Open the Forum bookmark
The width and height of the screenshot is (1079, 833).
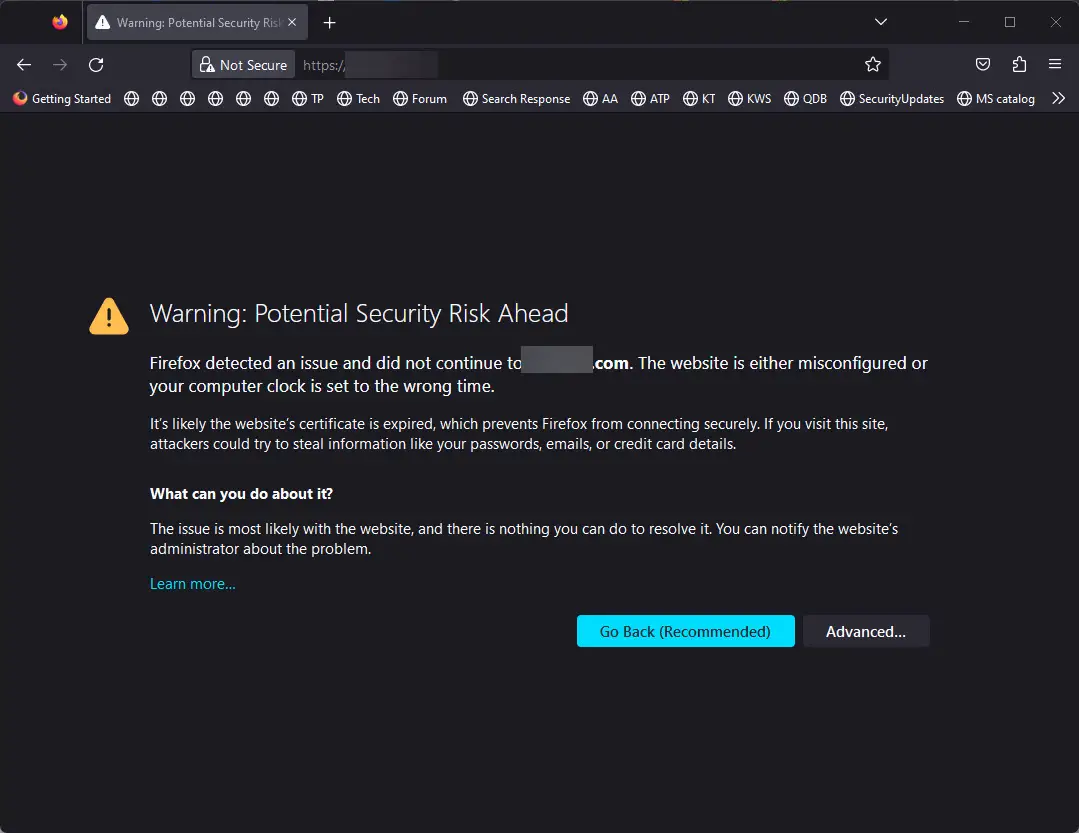tap(420, 98)
